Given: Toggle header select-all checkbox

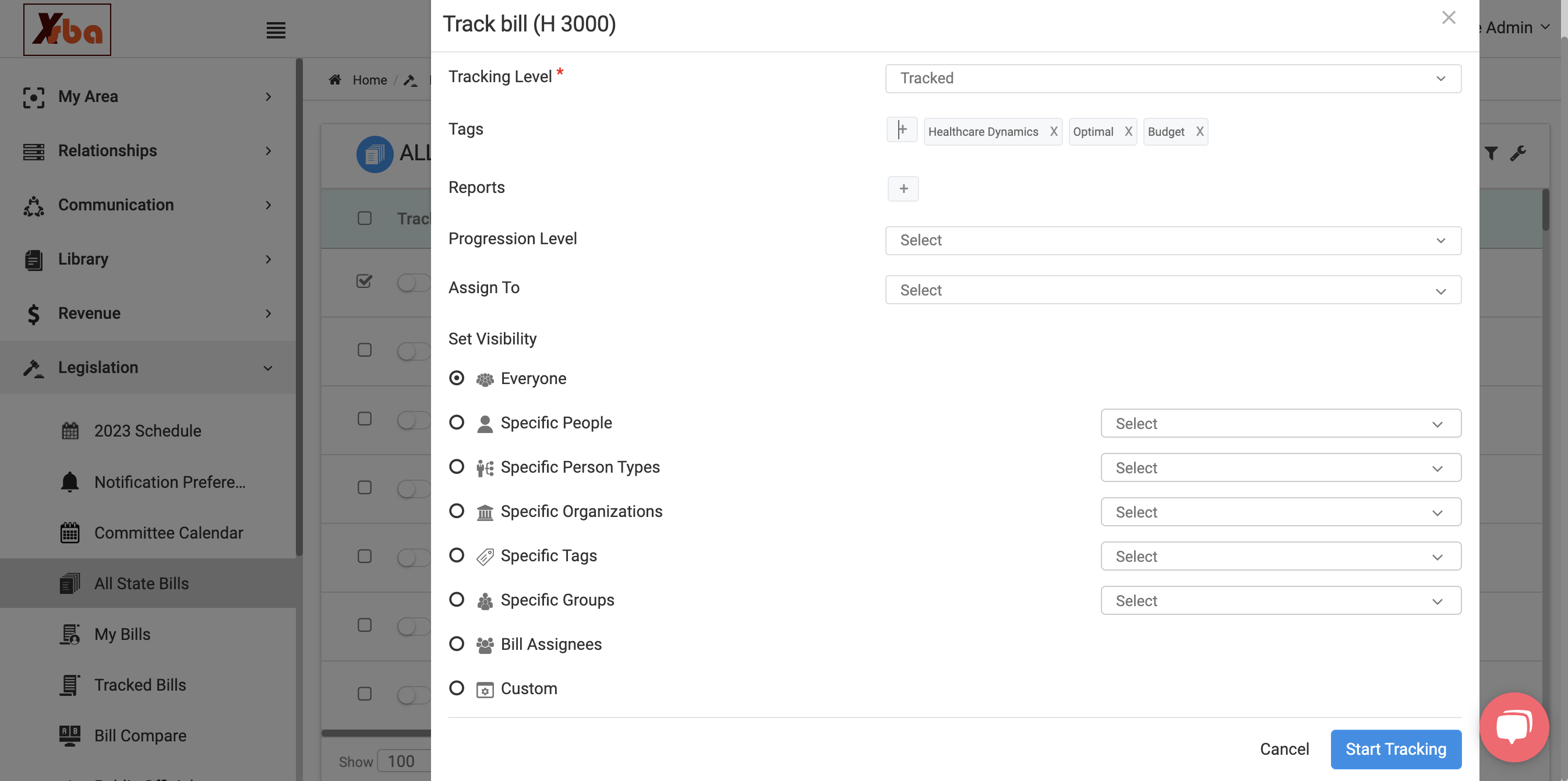Looking at the screenshot, I should coord(365,218).
